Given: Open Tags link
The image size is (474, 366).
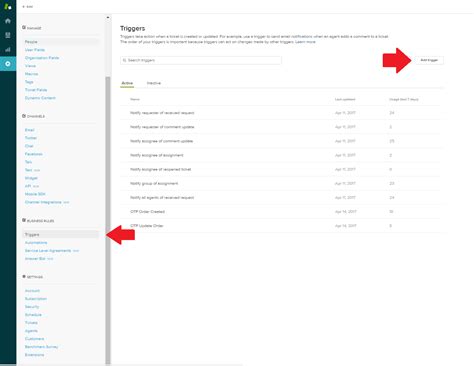Looking at the screenshot, I should (29, 82).
